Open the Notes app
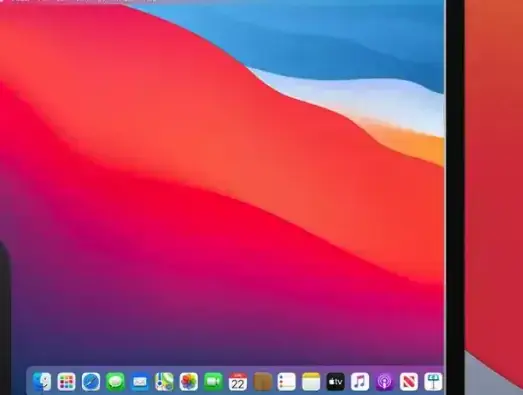 311,381
